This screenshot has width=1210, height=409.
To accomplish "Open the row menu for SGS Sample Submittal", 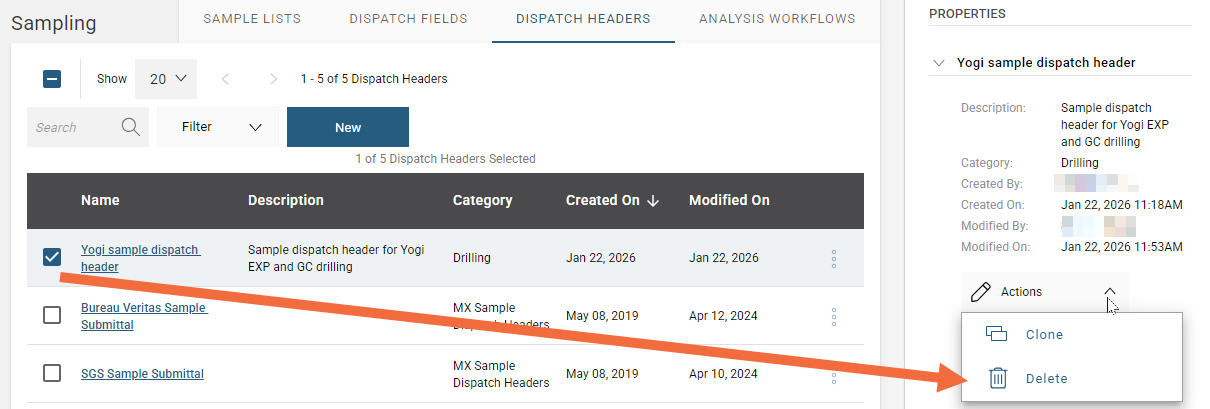I will pos(834,374).
